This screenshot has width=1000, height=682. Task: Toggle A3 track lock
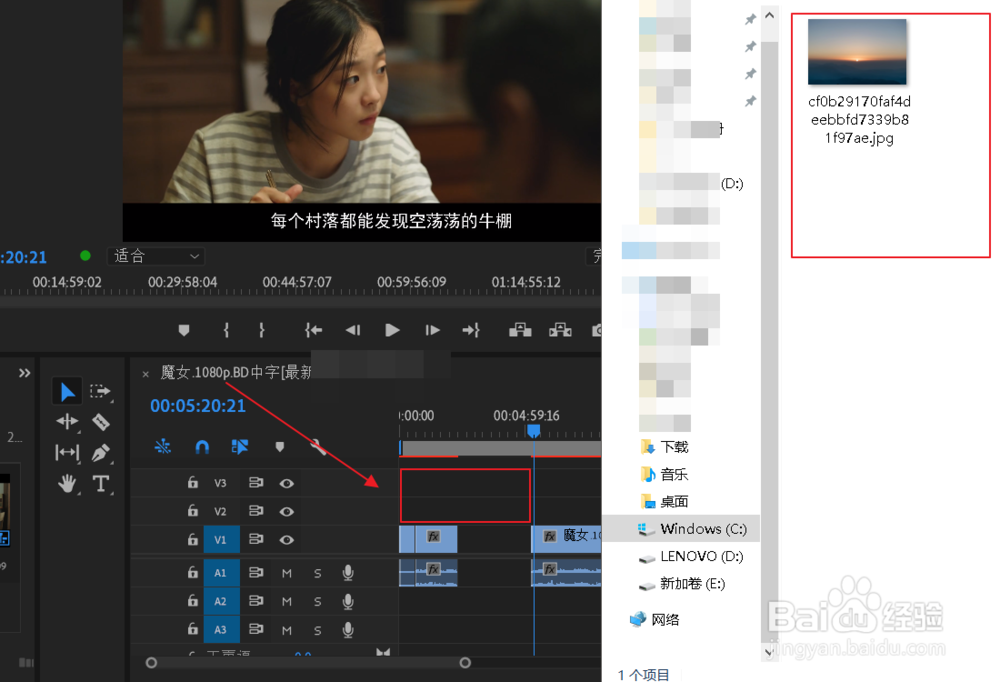[193, 629]
